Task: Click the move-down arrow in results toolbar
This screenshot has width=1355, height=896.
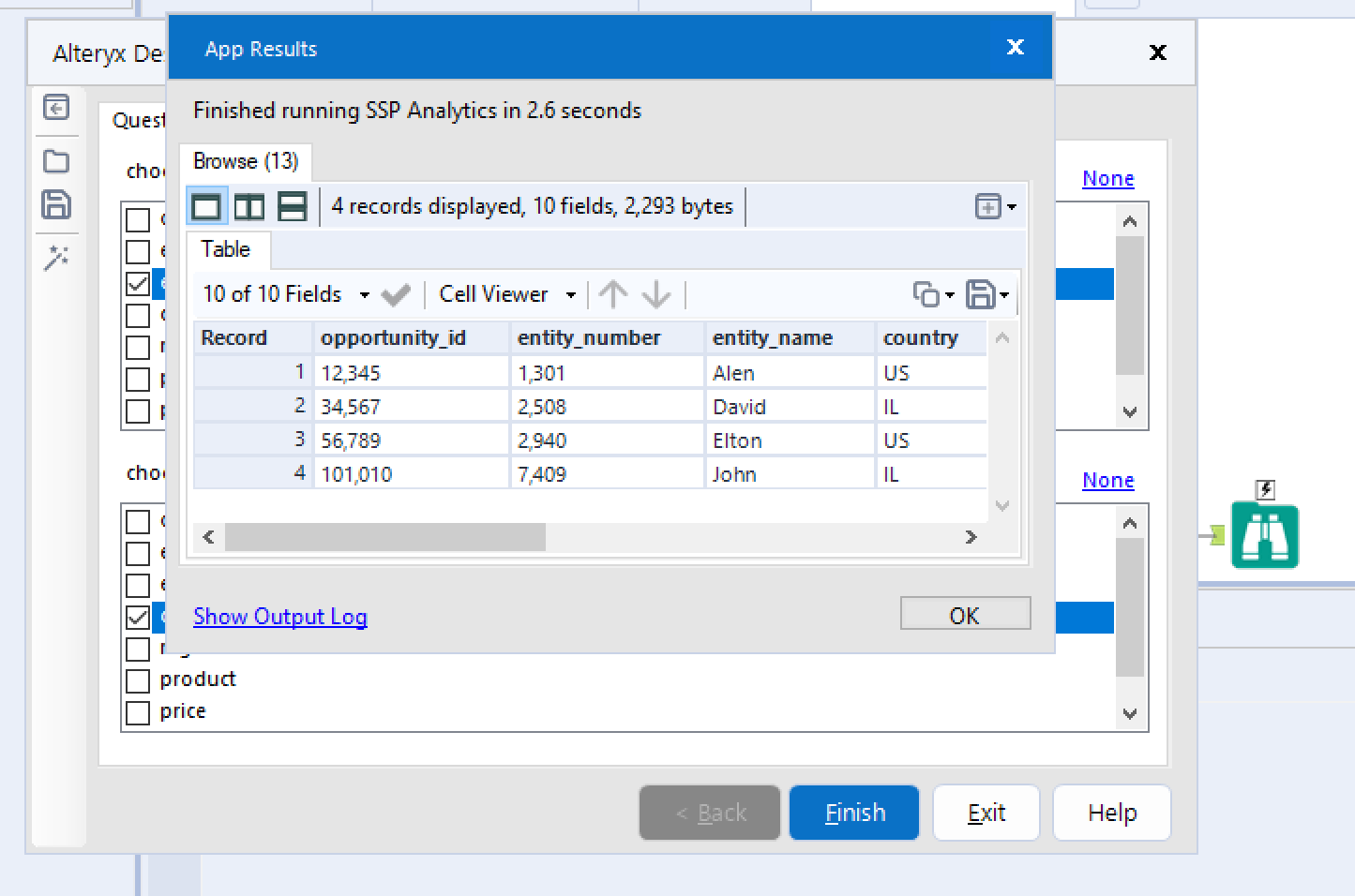Action: click(656, 294)
